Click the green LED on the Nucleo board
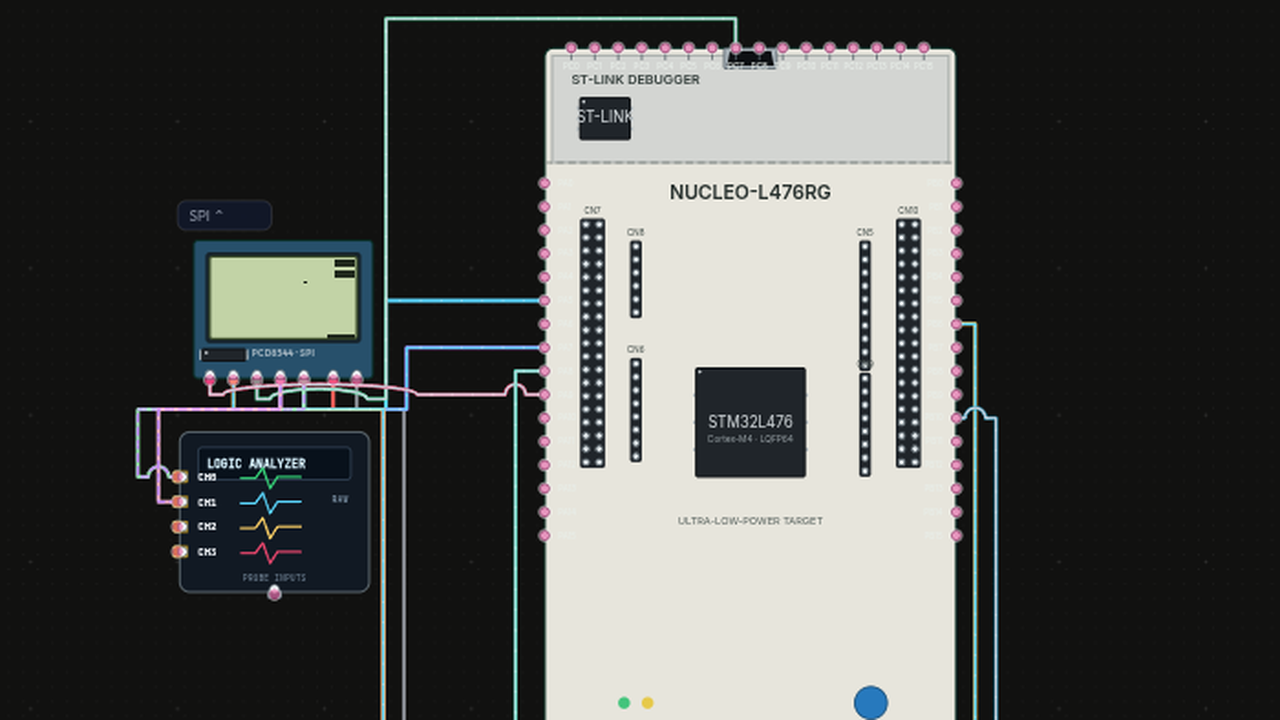 click(624, 703)
